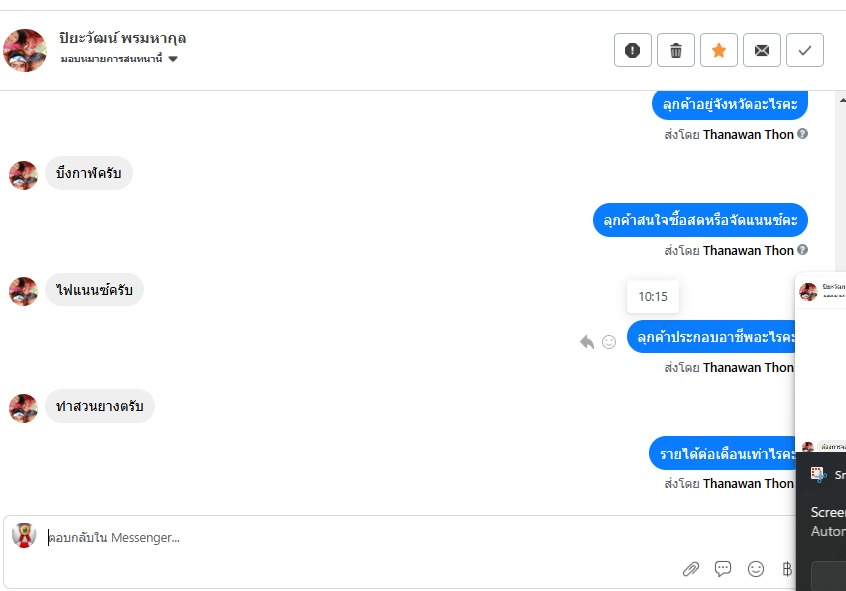Mark conversation as done with the checkmark
This screenshot has height=591, width=846.
805,50
